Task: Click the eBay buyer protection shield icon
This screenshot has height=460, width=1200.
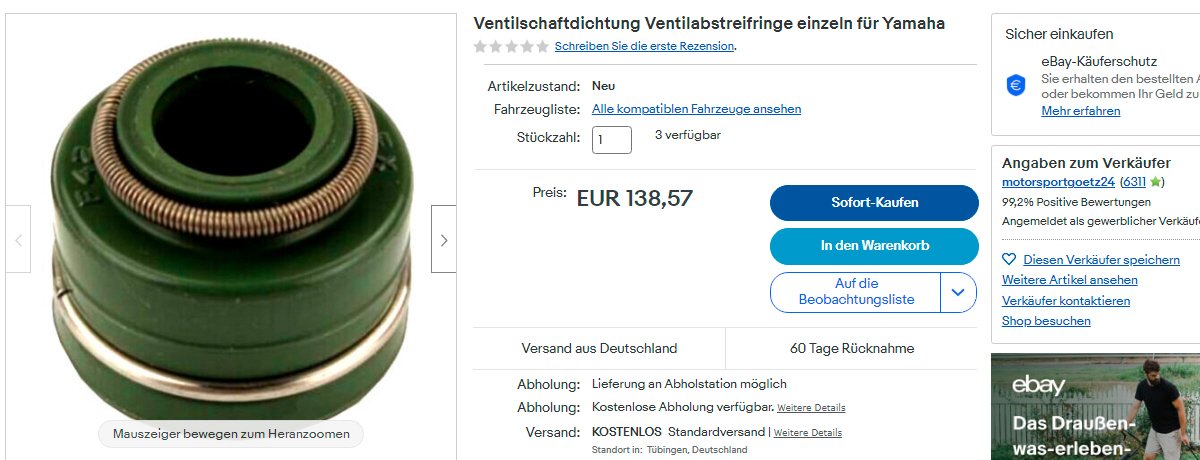Action: [x=1017, y=85]
